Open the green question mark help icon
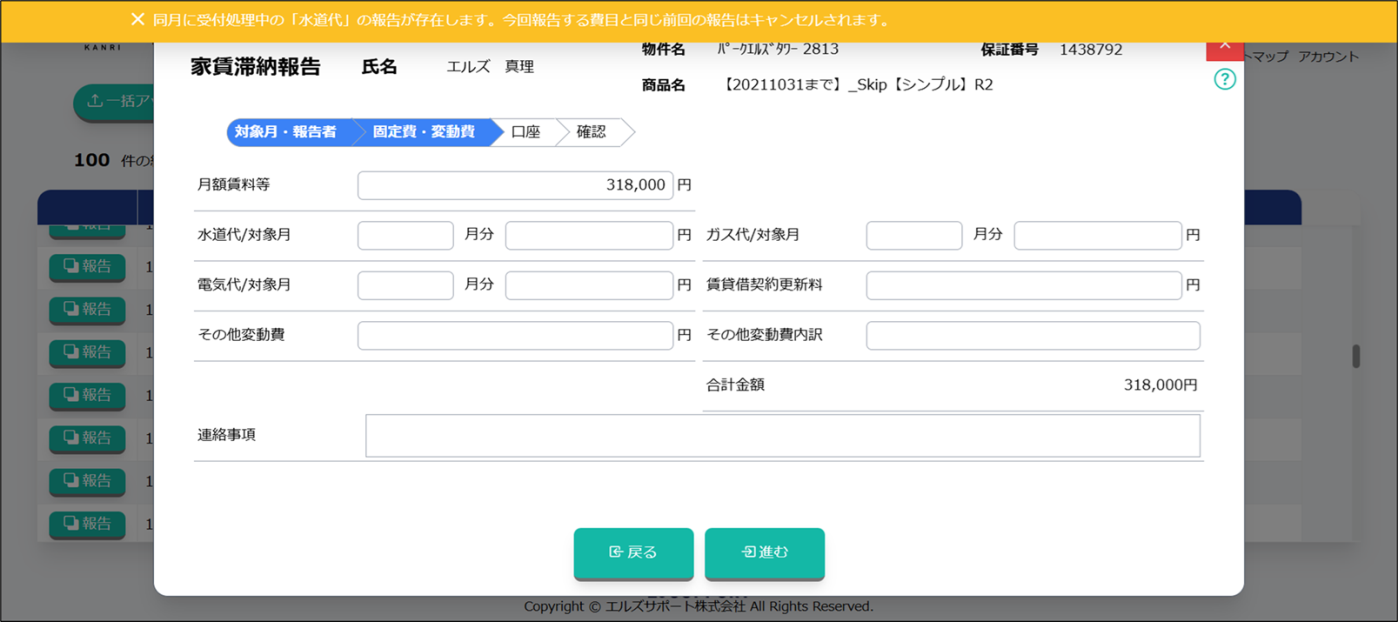1398x622 pixels. tap(1224, 79)
